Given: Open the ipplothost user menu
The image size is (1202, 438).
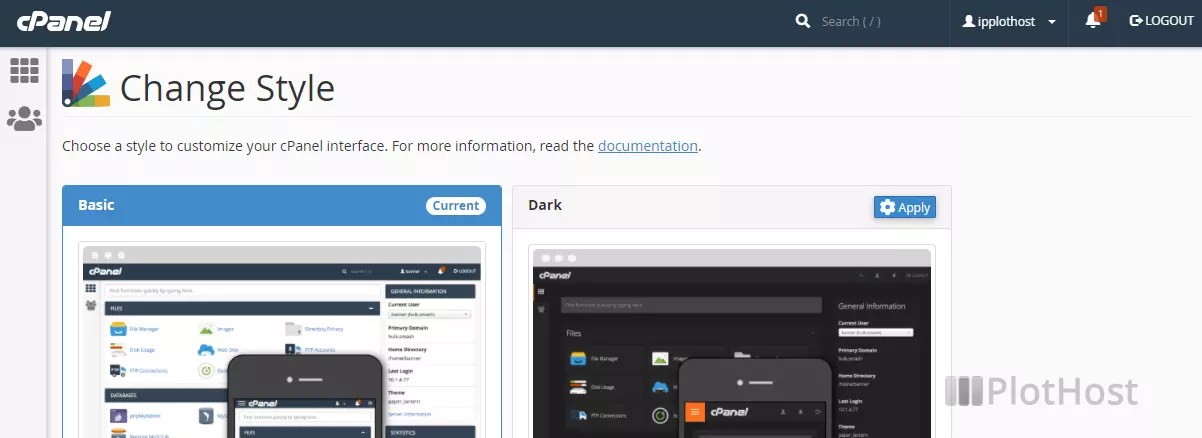Looking at the screenshot, I should coord(1009,21).
